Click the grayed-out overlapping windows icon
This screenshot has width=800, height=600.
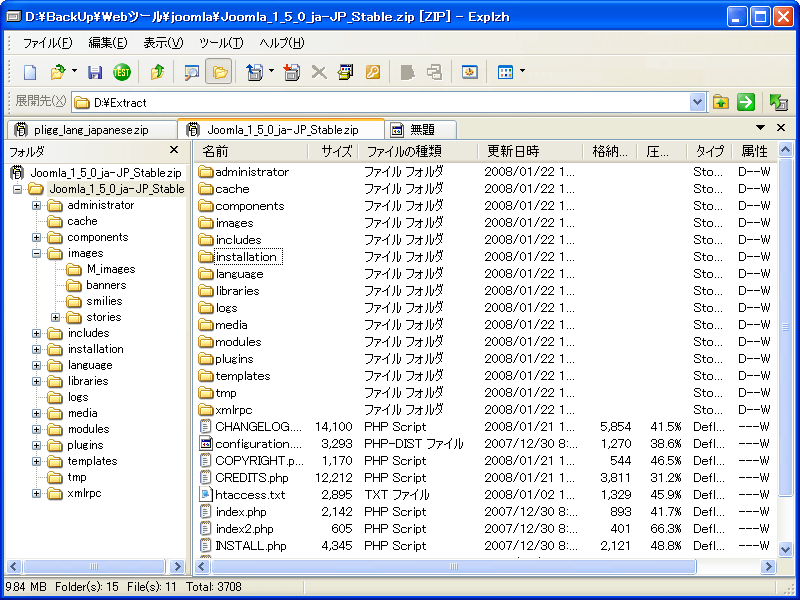click(x=434, y=72)
